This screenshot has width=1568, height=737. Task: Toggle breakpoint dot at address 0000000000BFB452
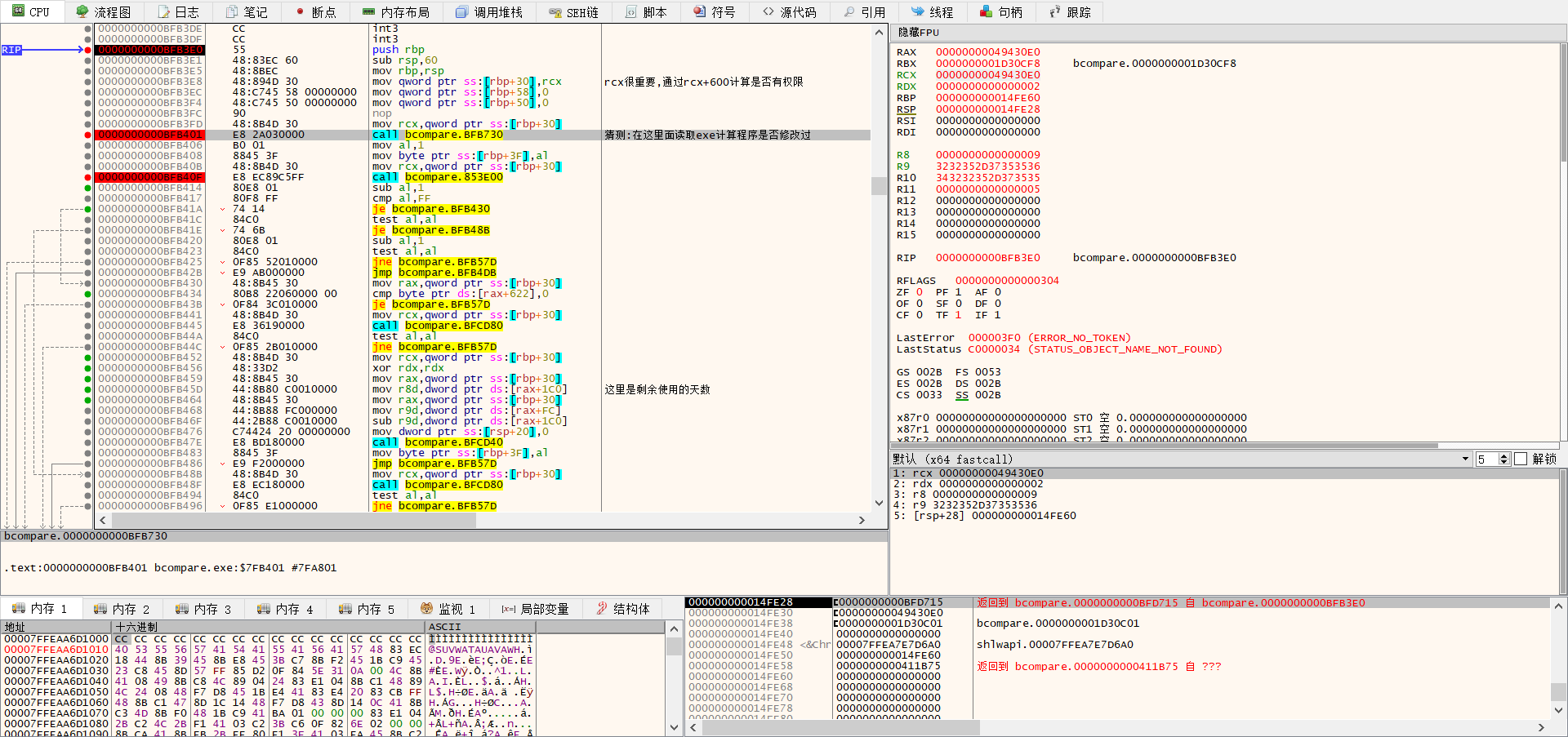tap(87, 357)
